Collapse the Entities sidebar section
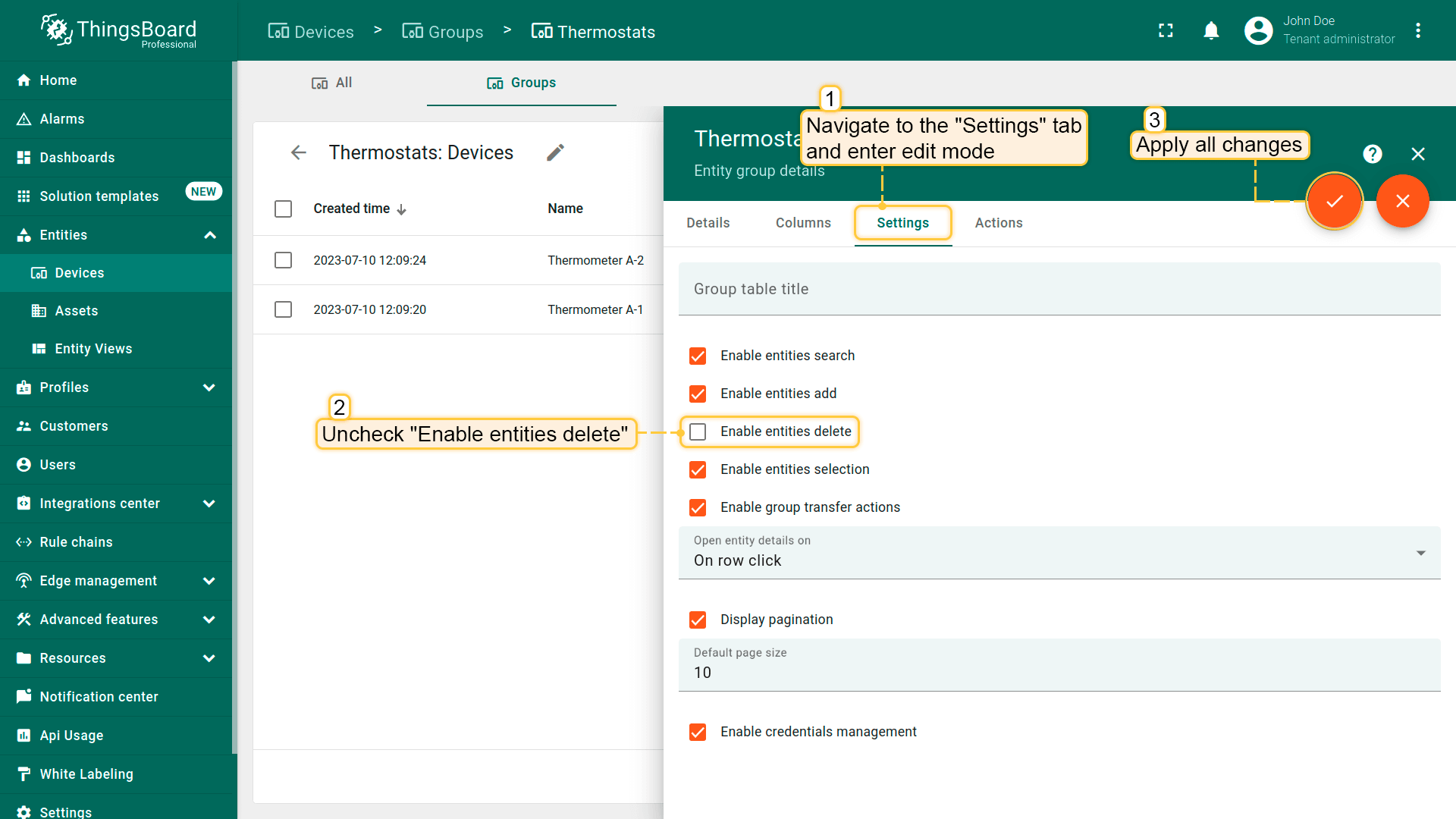This screenshot has height=819, width=1456. (210, 235)
